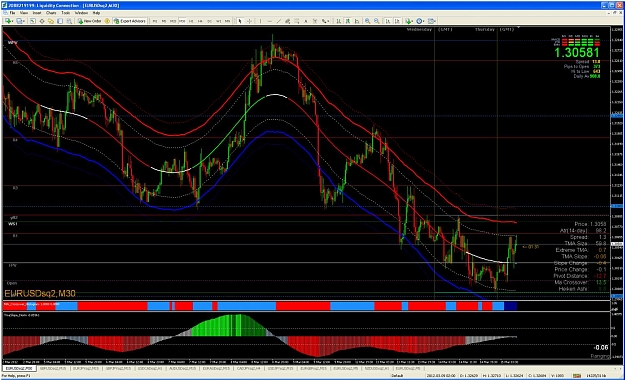Screen dimensions: 625x380
Task: Switch to the EURAUDsq2 chart tab
Action: click(x=215, y=368)
